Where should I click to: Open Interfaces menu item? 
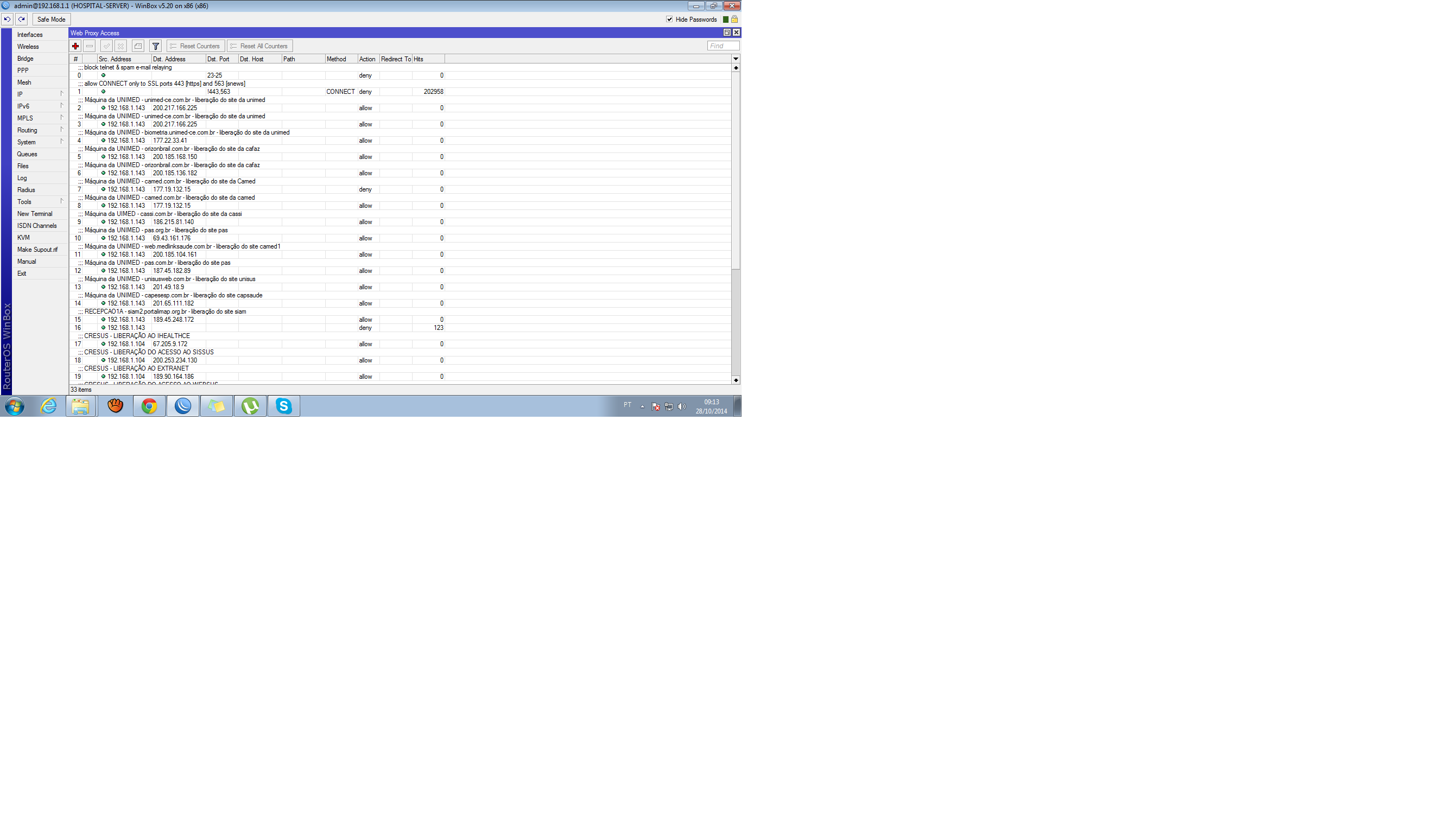point(40,35)
